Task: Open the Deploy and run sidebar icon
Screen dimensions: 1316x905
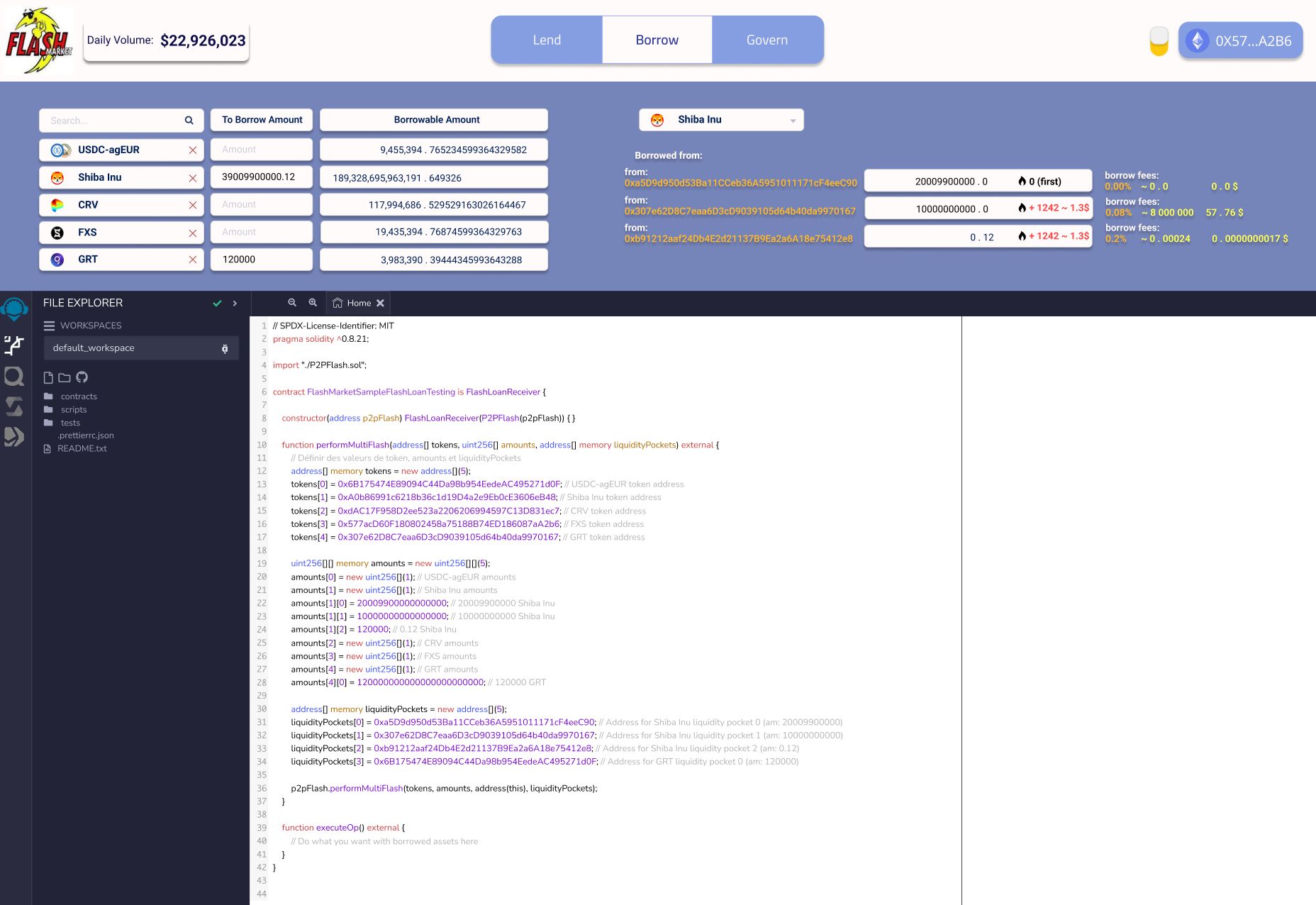Action: (14, 437)
